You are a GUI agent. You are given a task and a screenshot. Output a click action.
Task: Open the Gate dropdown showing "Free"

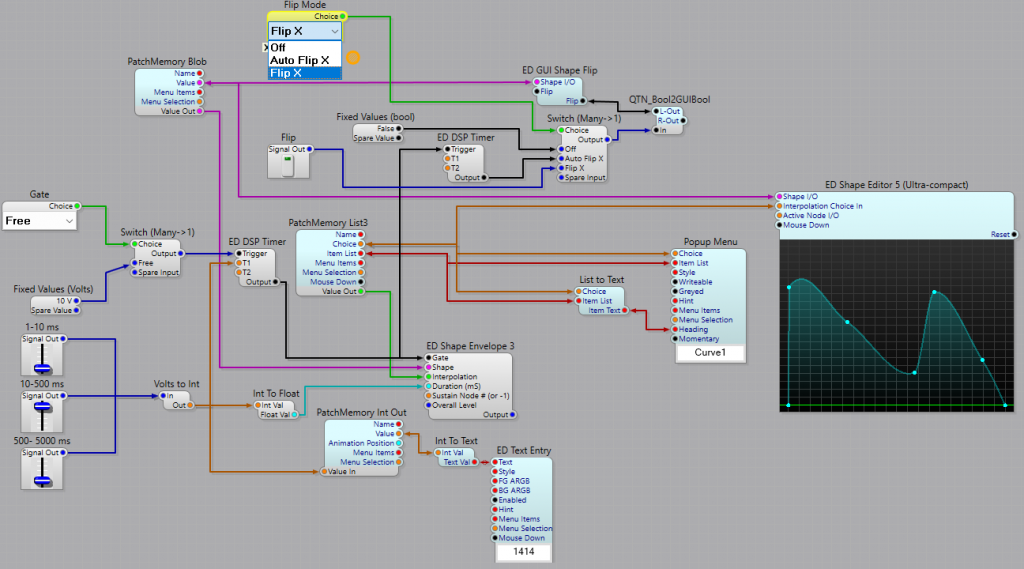point(40,220)
